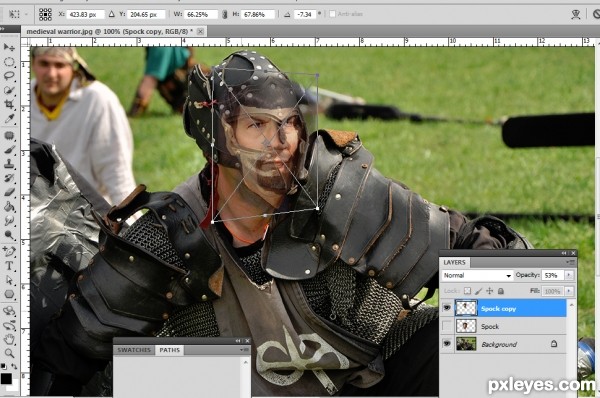Click the width percentage field
This screenshot has height=398, width=600.
coord(201,15)
